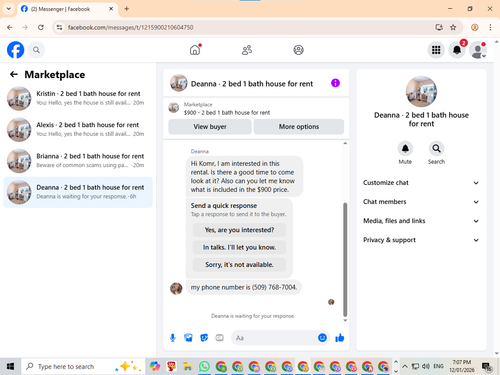Open the Facebook menu grid icon
The height and width of the screenshot is (375, 500).
(436, 50)
